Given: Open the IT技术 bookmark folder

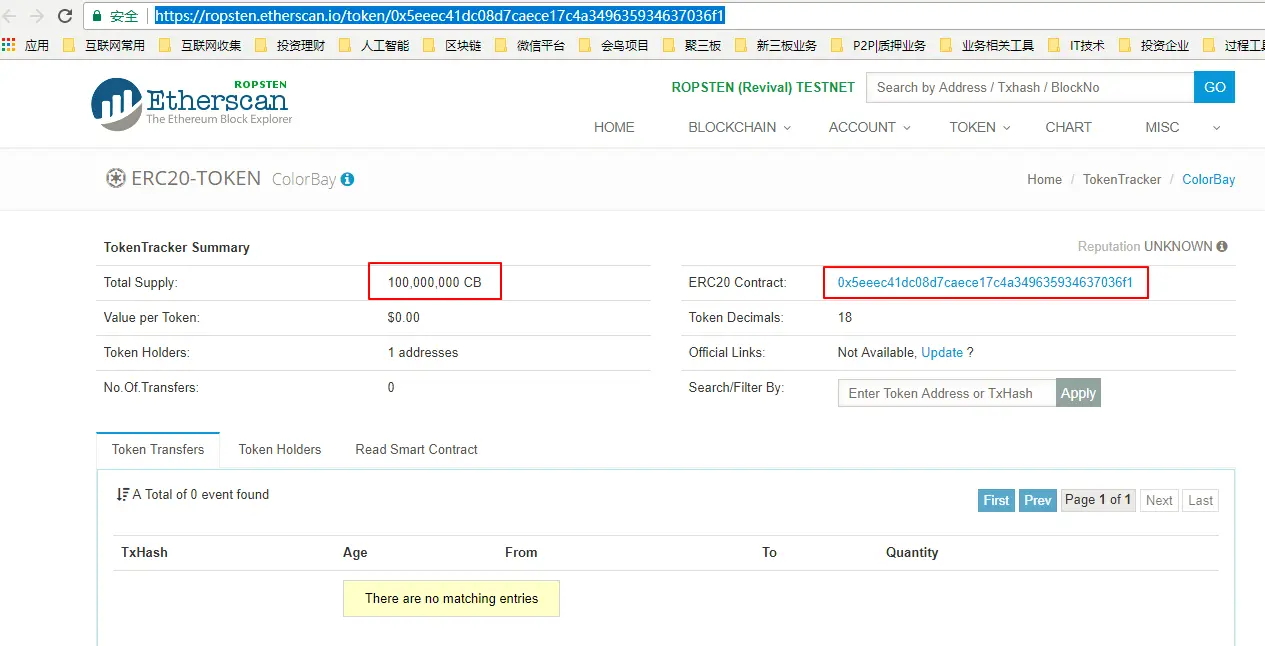Looking at the screenshot, I should tap(1076, 45).
